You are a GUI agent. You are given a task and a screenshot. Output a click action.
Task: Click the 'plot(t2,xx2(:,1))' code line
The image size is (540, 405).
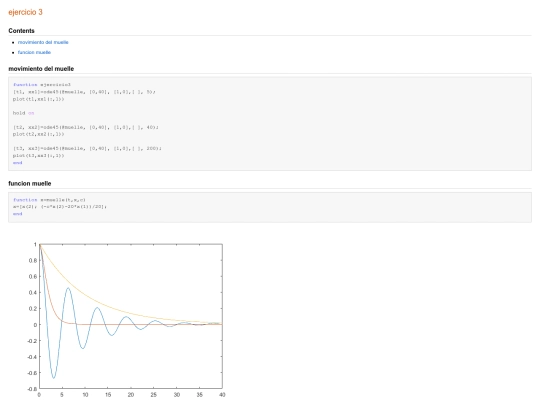coord(39,134)
